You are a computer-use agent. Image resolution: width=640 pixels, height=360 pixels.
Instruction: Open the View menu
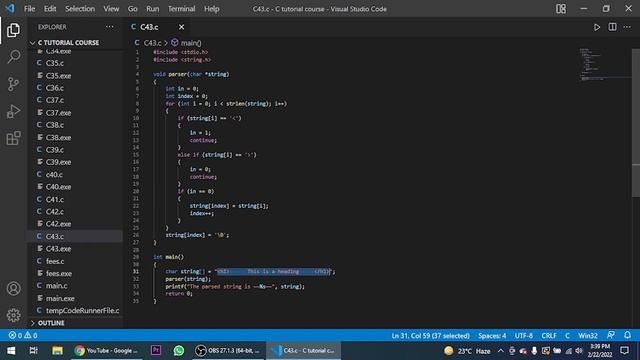click(111, 9)
